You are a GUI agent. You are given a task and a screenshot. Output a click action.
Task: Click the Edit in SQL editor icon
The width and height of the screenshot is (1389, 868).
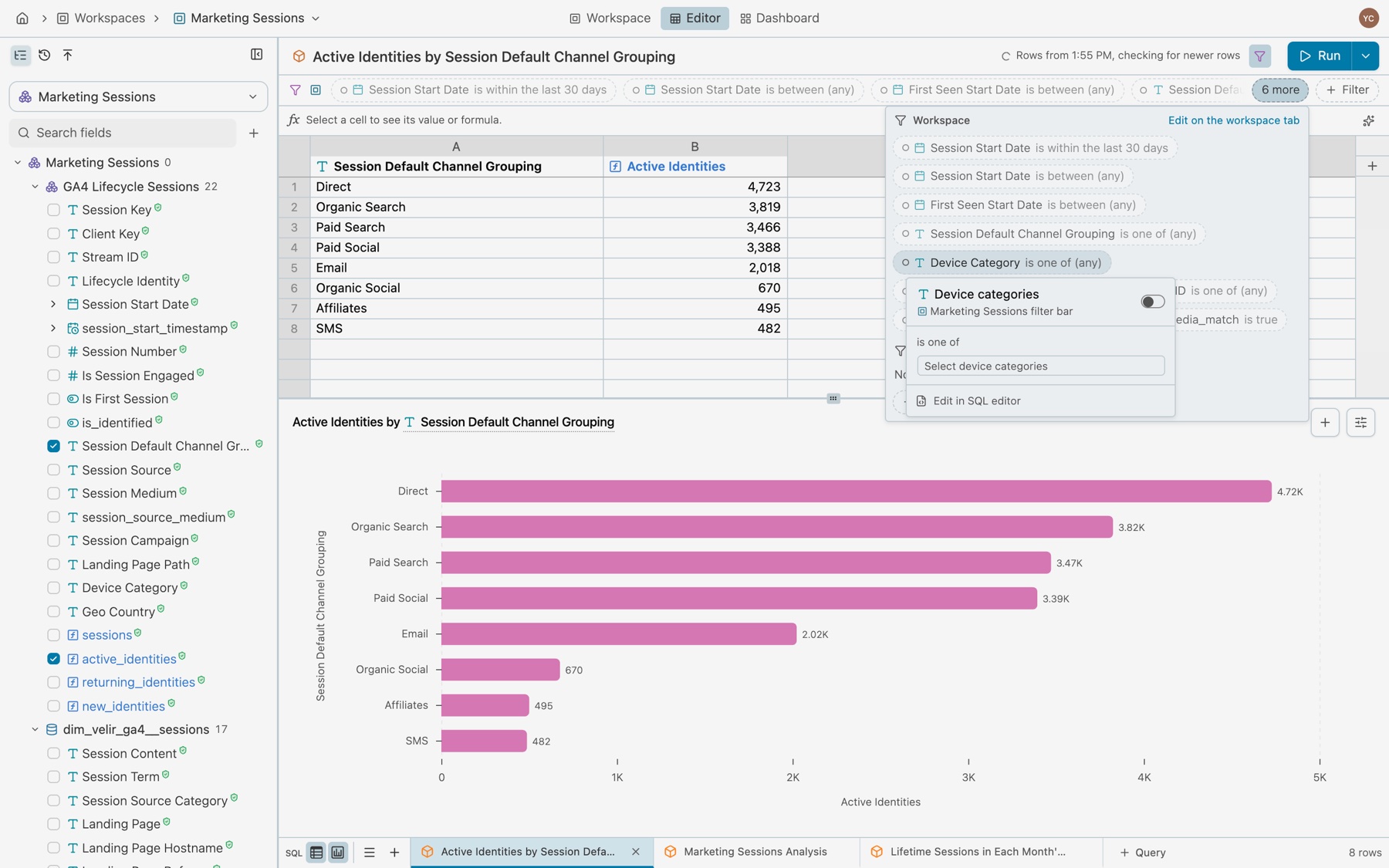[921, 401]
